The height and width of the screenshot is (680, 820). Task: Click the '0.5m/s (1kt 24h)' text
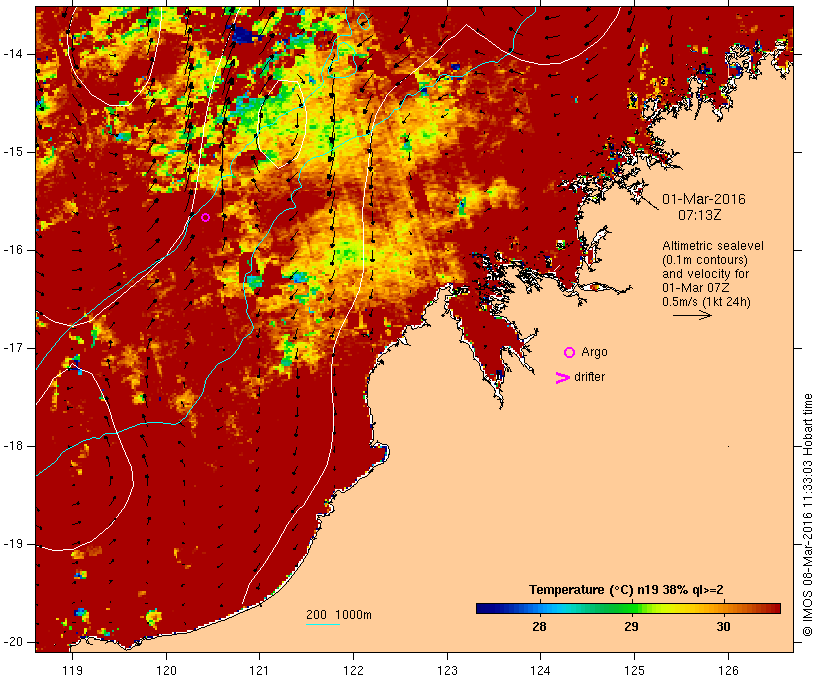[x=707, y=302]
